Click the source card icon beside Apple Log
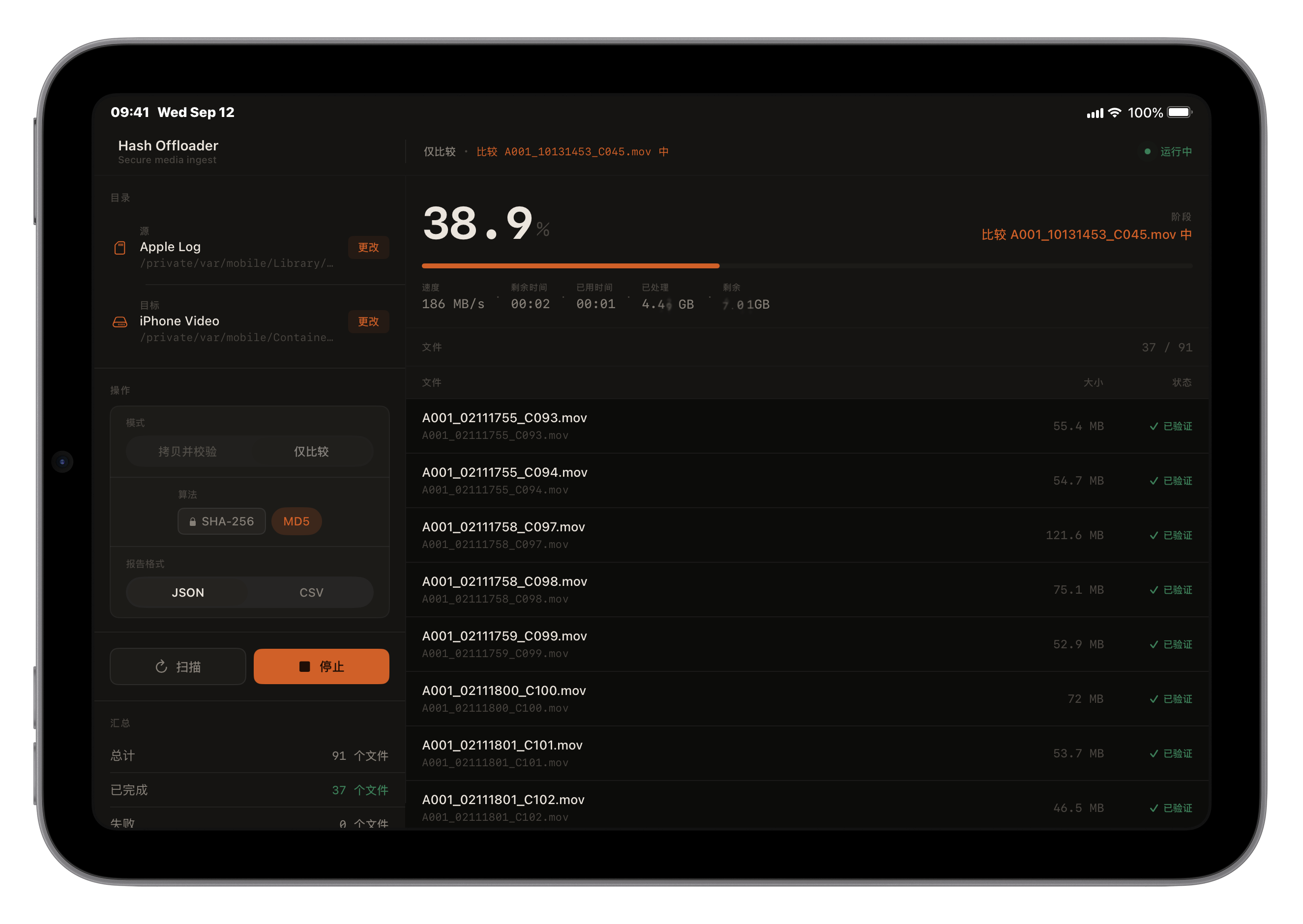This screenshot has width=1303, height=924. tap(119, 248)
